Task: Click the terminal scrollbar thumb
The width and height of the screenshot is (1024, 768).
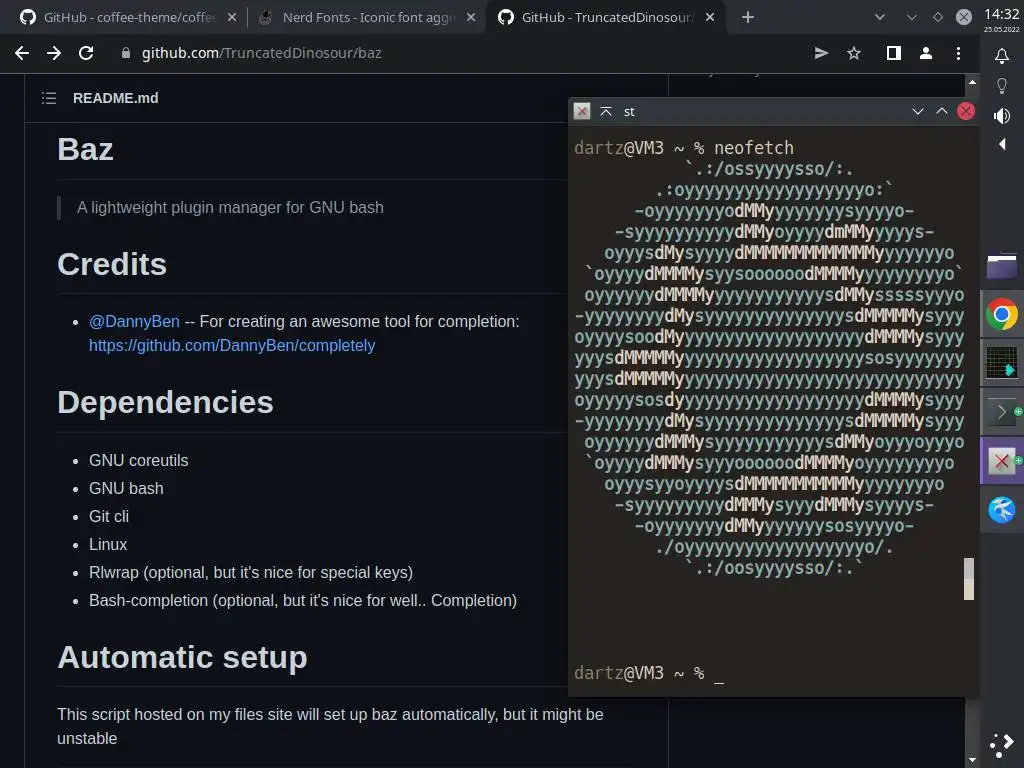Action: 969,579
